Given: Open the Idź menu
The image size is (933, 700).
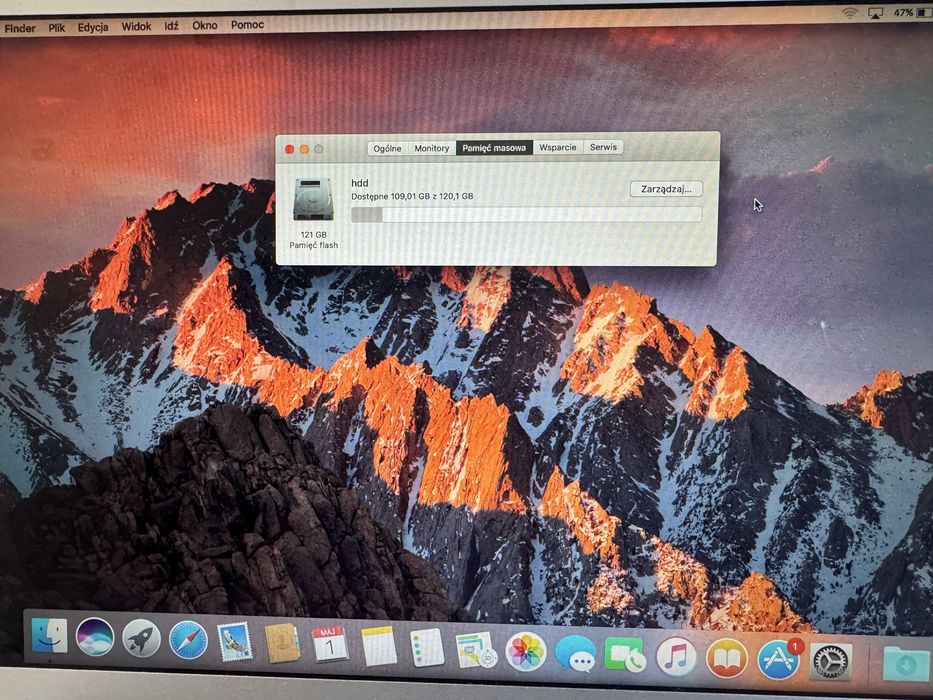Looking at the screenshot, I should [x=171, y=26].
